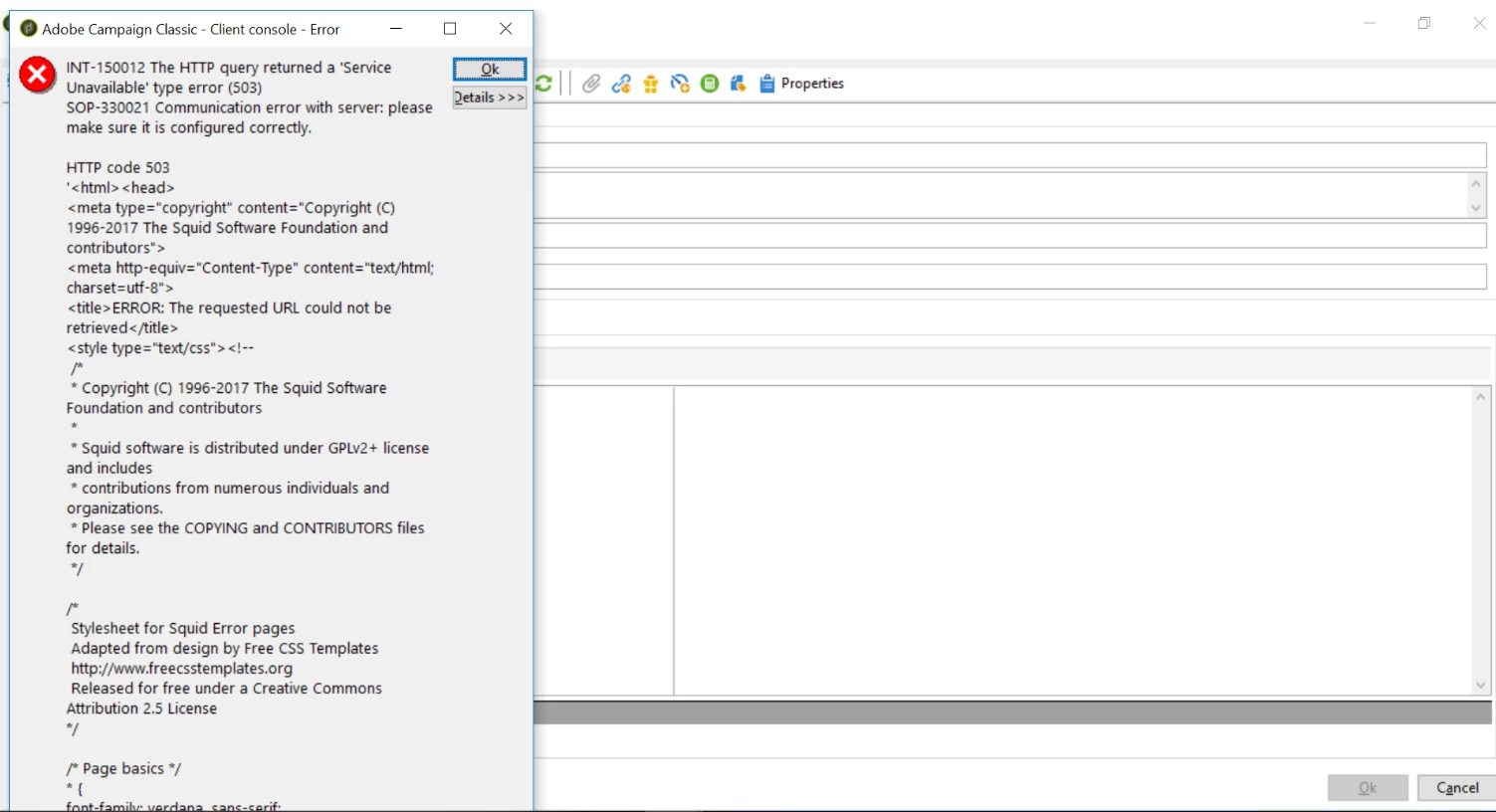Click Cancel in the background window
Viewport: 1496px width, 812px height.
tap(1457, 787)
